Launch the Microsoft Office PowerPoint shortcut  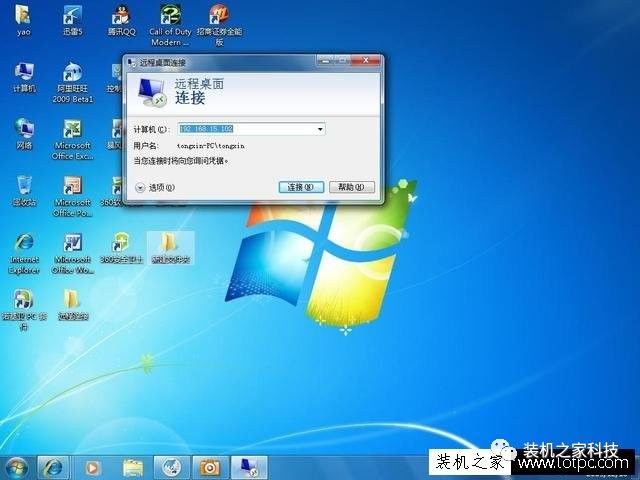pos(73,196)
